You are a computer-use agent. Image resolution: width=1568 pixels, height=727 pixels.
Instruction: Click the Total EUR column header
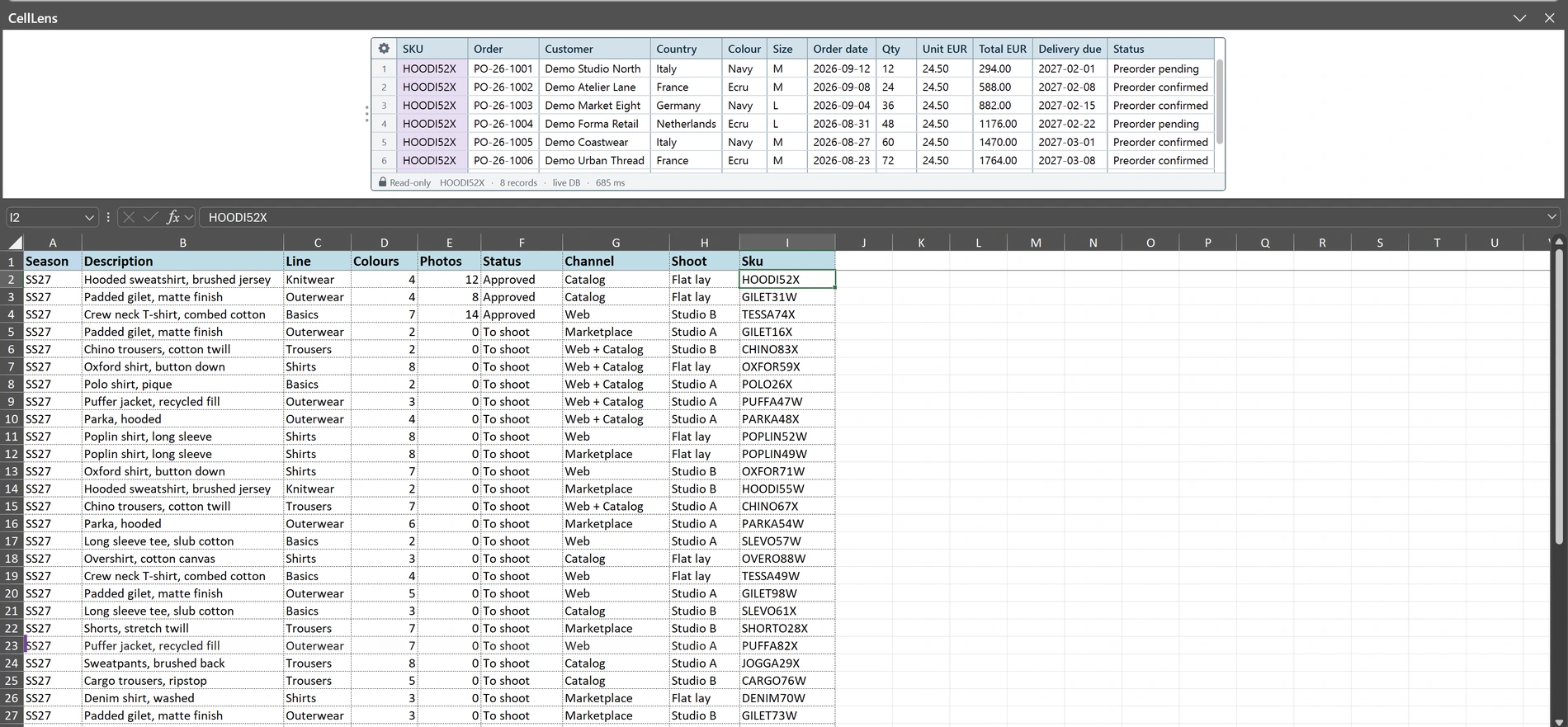(x=1003, y=49)
